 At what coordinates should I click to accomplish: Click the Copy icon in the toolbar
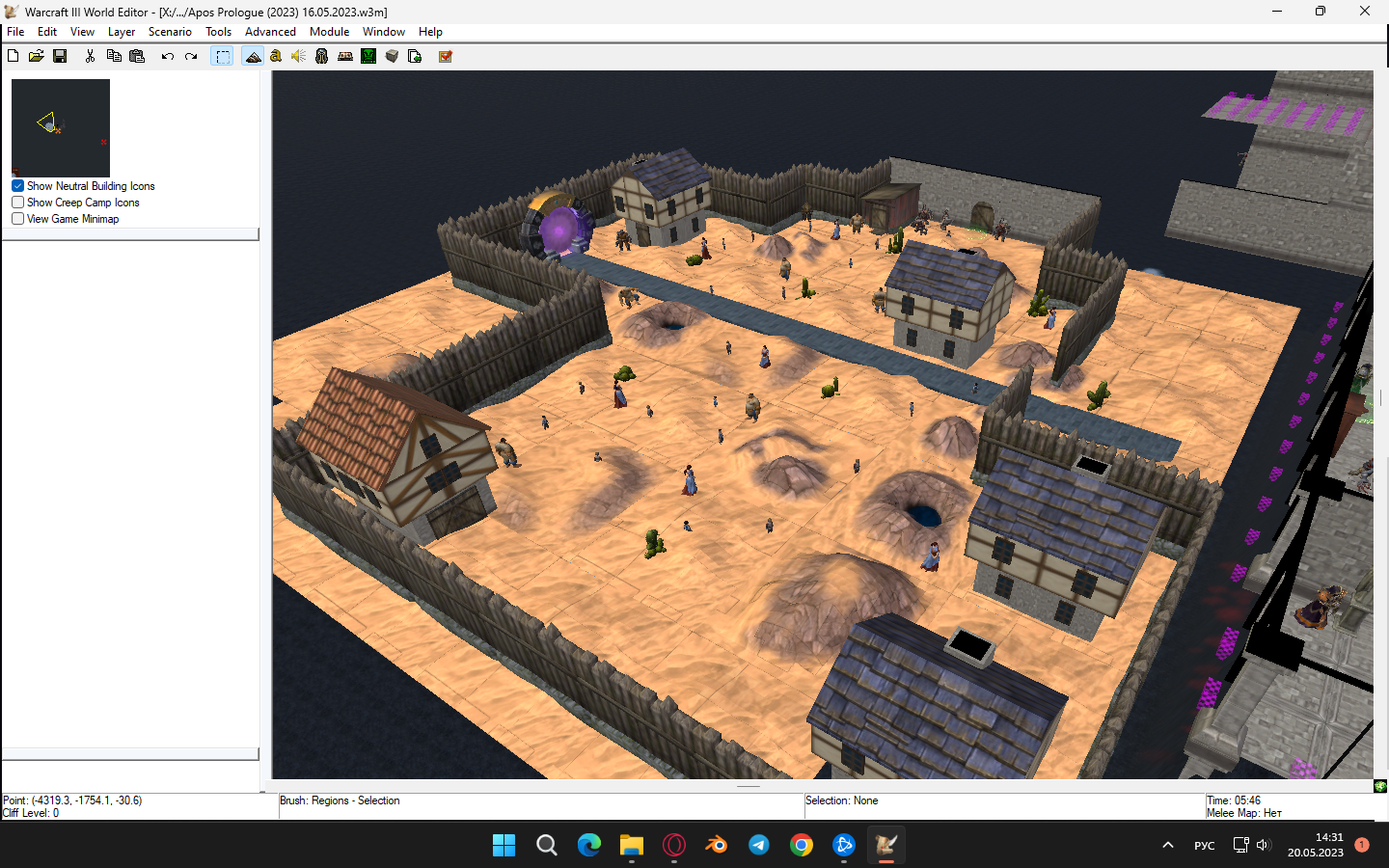tap(114, 56)
